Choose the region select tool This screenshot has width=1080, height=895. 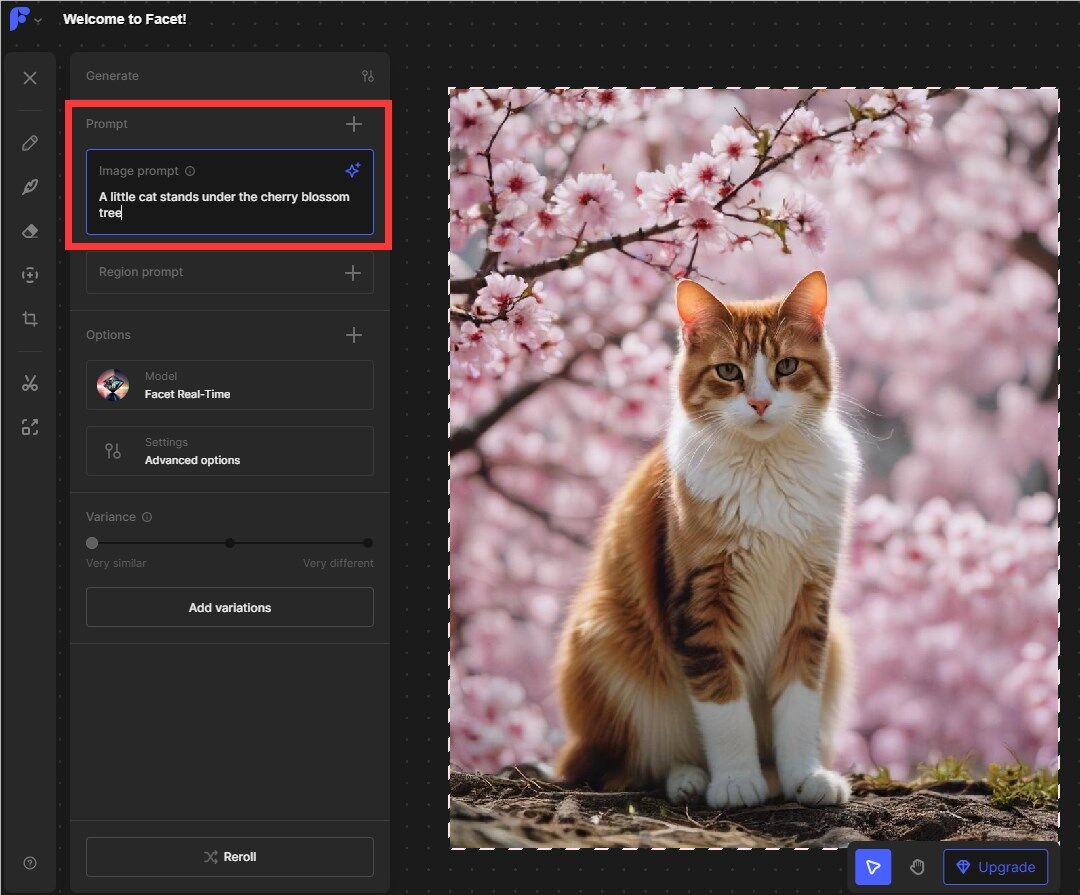point(30,275)
